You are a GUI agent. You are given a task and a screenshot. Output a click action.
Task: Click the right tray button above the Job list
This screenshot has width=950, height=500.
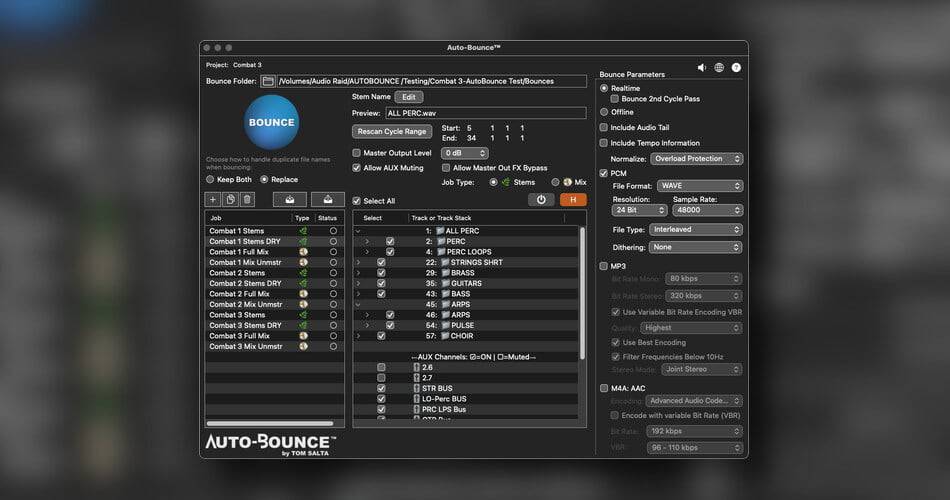tap(328, 199)
